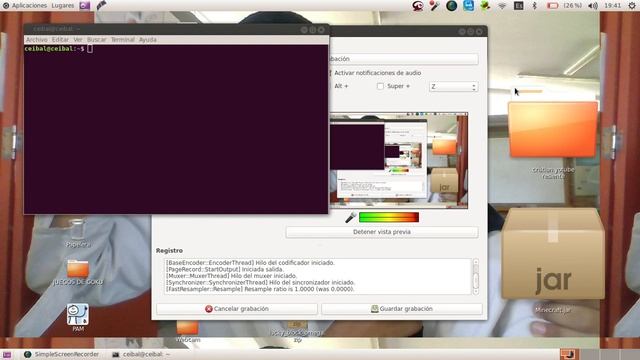Screen dimensions: 640x360
Task: Click the purple launcher icon next to Lugares
Action: 84,6
